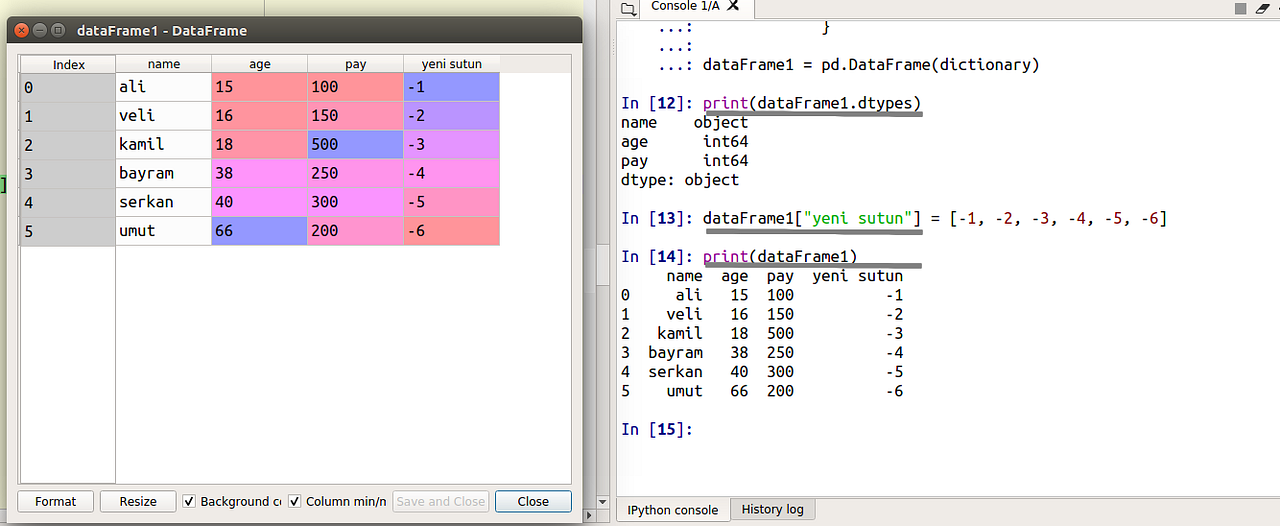Click the In [14] print(dataFrame1) input line
The width and height of the screenshot is (1280, 526).
[739, 256]
